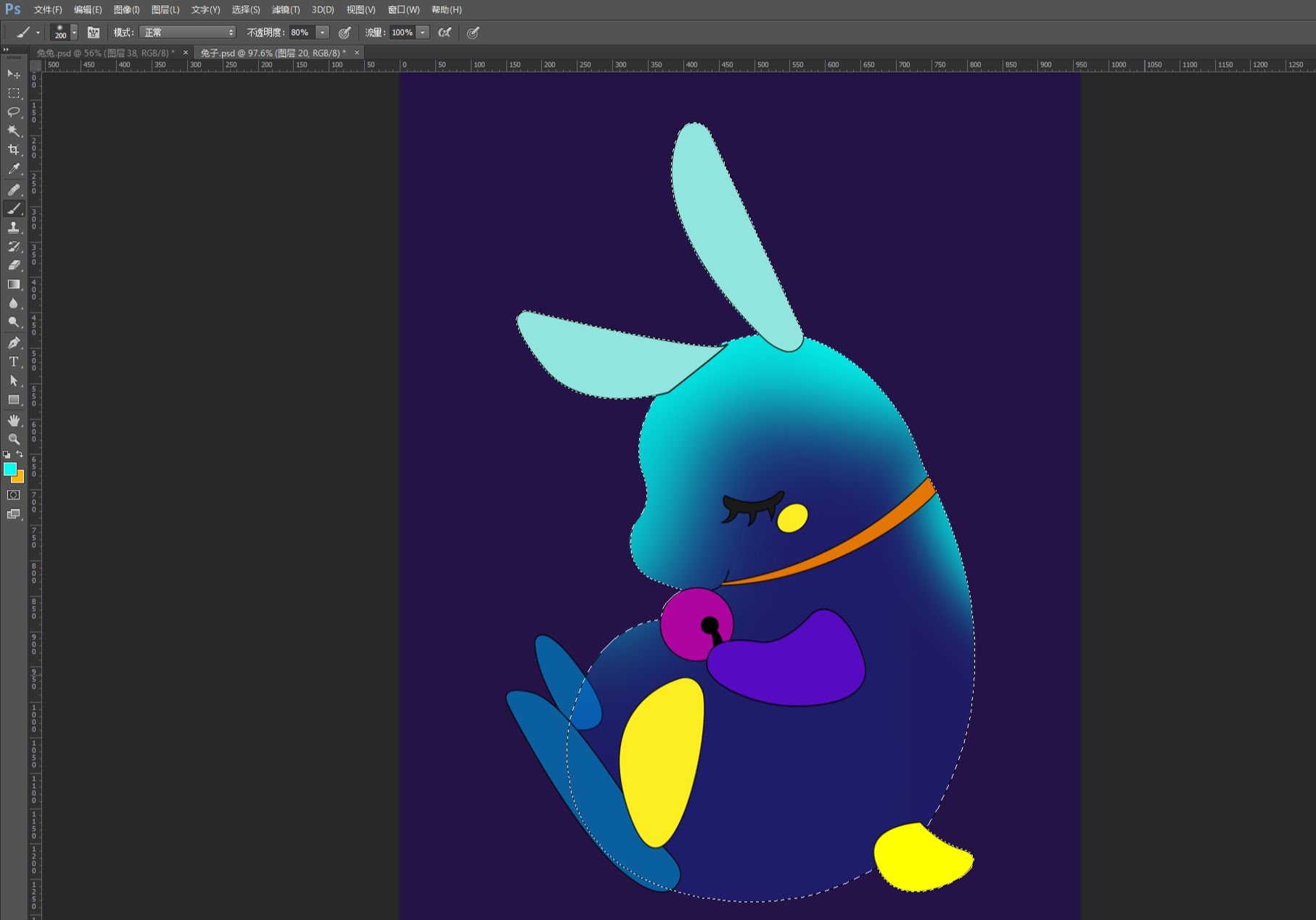Click the Photoshop Ps logo
1316x920 pixels.
(x=12, y=9)
